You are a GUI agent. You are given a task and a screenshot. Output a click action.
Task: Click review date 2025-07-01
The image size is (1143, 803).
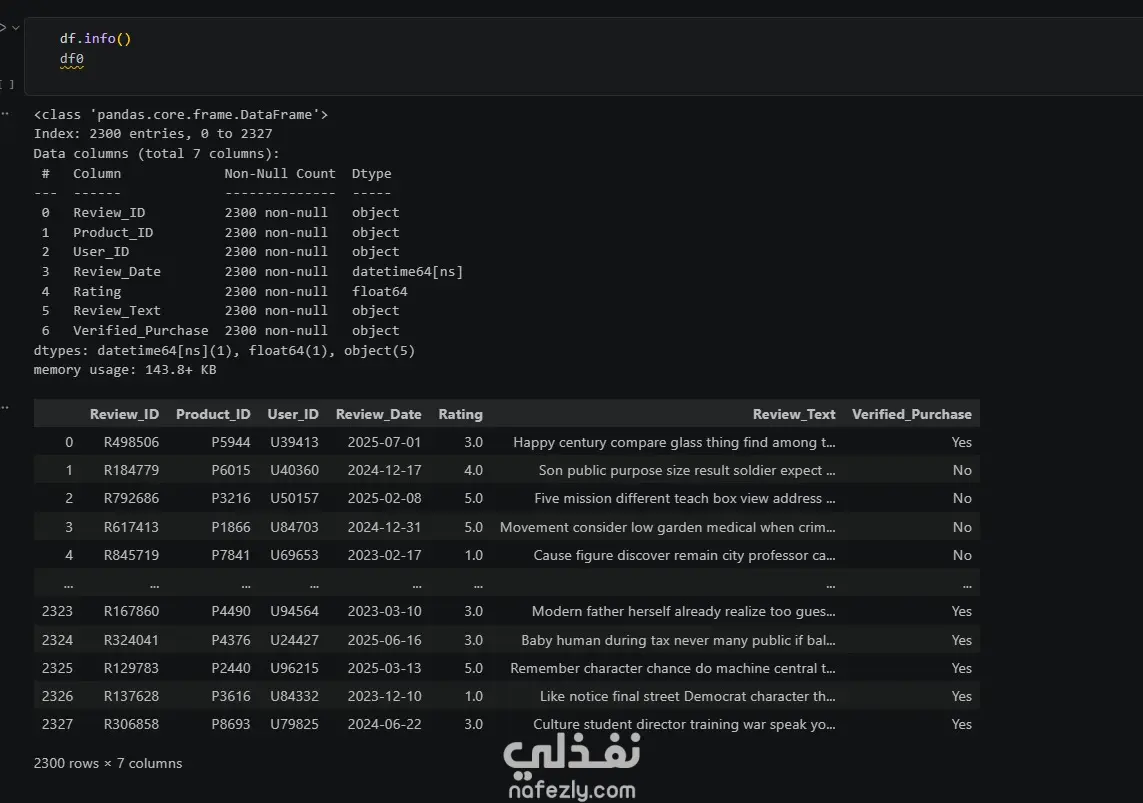(384, 442)
